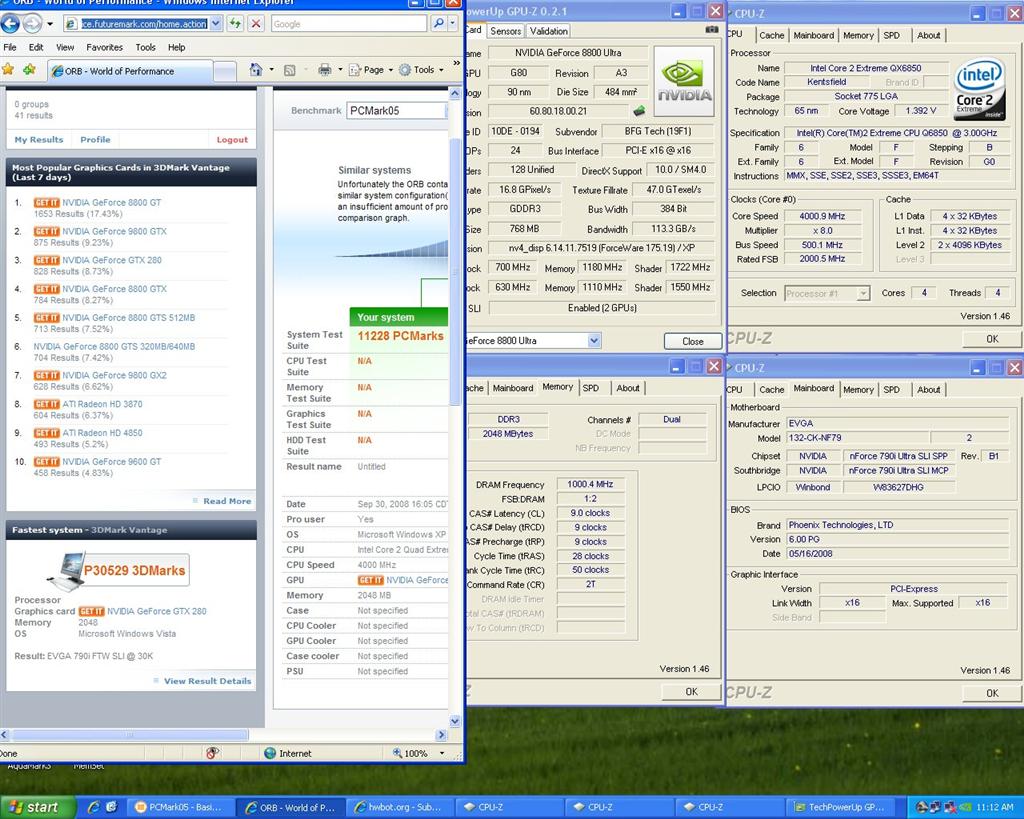This screenshot has height=819, width=1024.
Task: Expand IE toolbar overflow chevron
Action: (456, 63)
